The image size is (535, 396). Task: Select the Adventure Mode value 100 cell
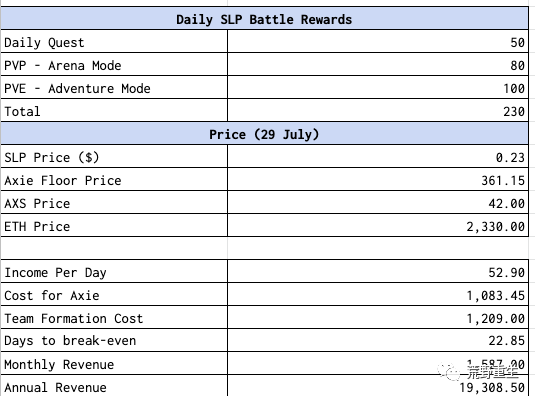point(378,87)
